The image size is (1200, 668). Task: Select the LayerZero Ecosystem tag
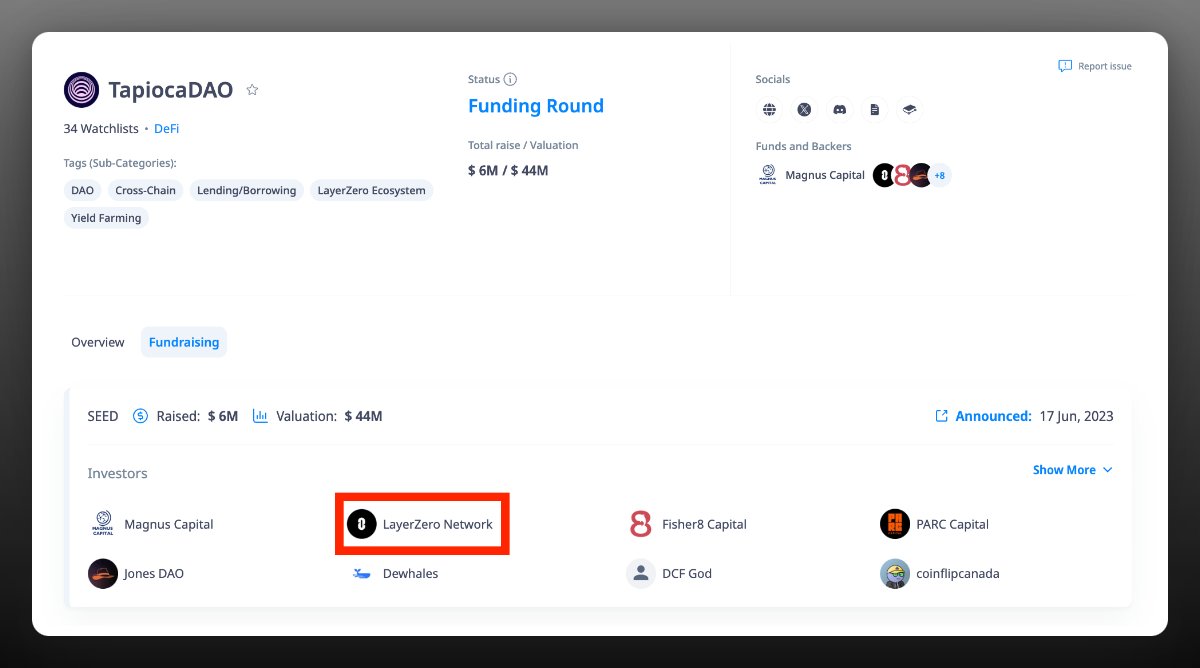(371, 190)
